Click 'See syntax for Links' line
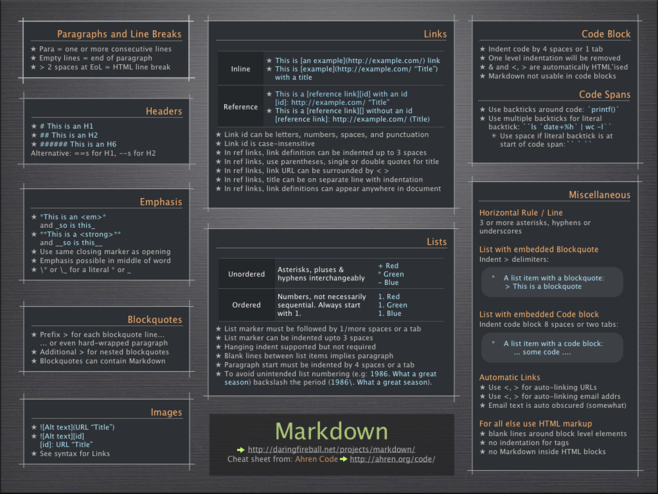The height and width of the screenshot is (494, 658). (75, 453)
